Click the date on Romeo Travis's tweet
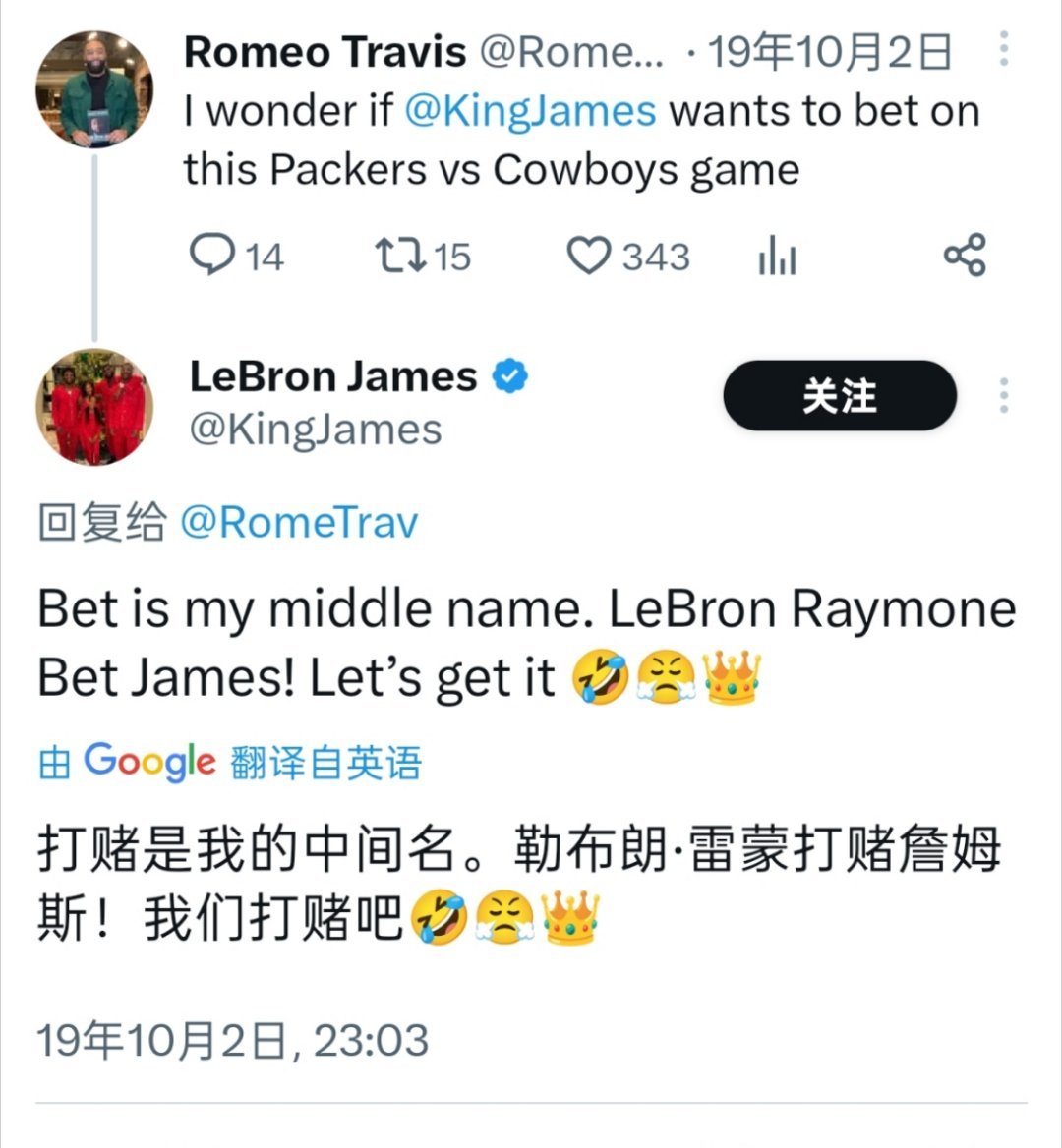The height and width of the screenshot is (1148, 1062). (830, 52)
